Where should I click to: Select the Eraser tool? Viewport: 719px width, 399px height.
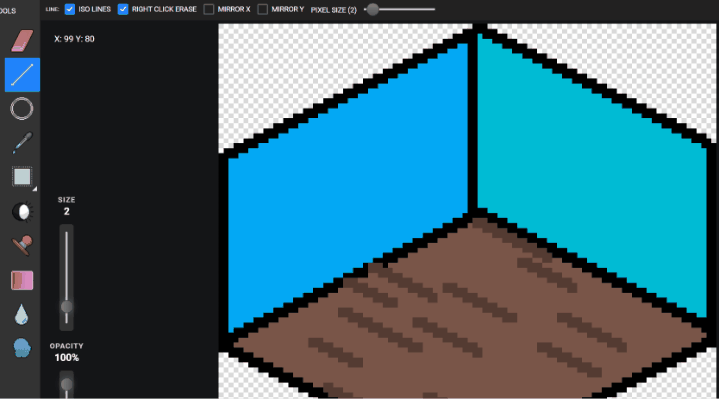tap(22, 41)
